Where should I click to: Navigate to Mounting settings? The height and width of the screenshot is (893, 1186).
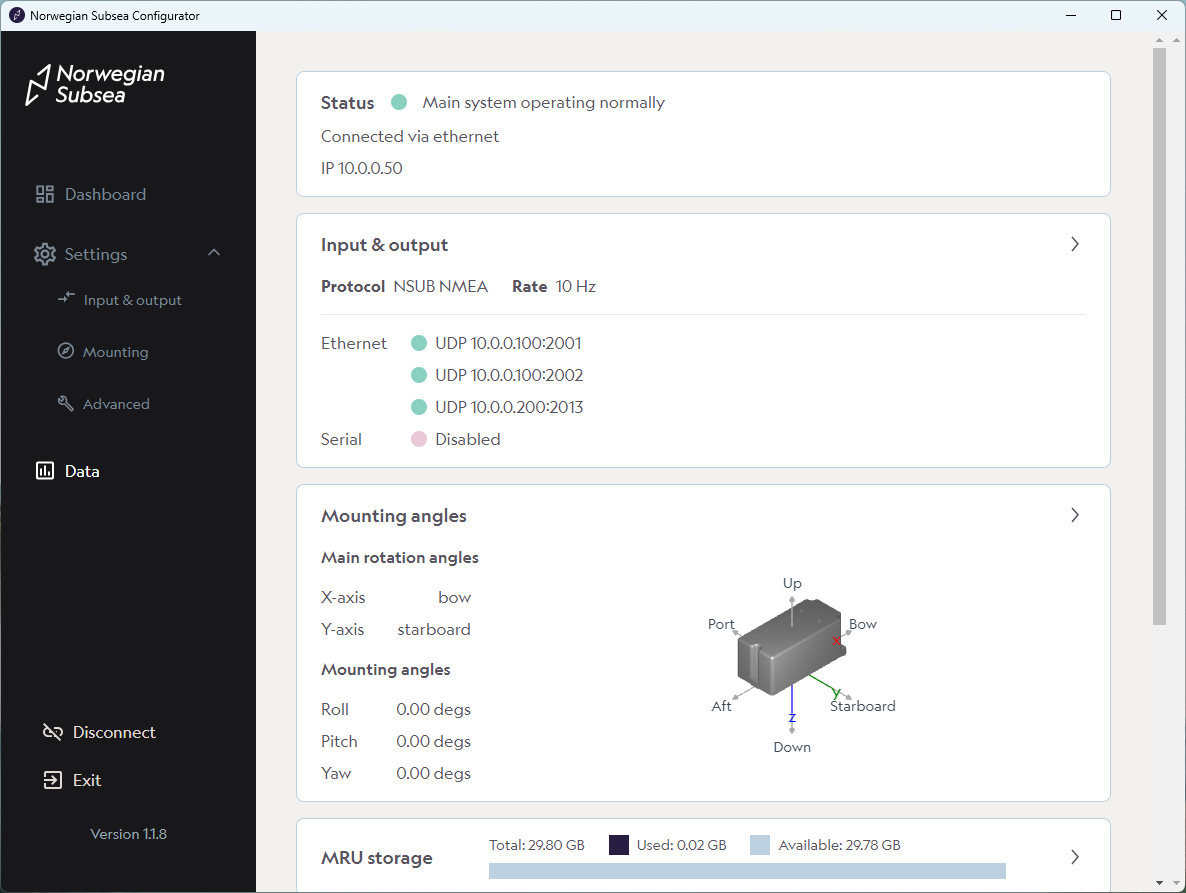[x=115, y=352]
